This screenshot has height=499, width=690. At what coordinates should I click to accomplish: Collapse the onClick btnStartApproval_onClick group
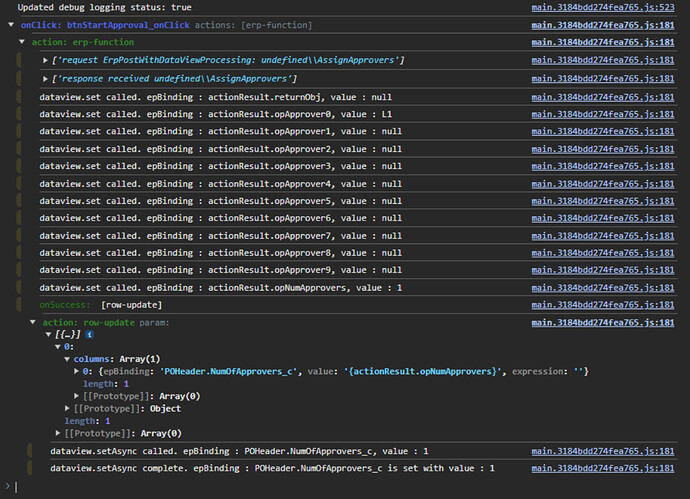11,25
